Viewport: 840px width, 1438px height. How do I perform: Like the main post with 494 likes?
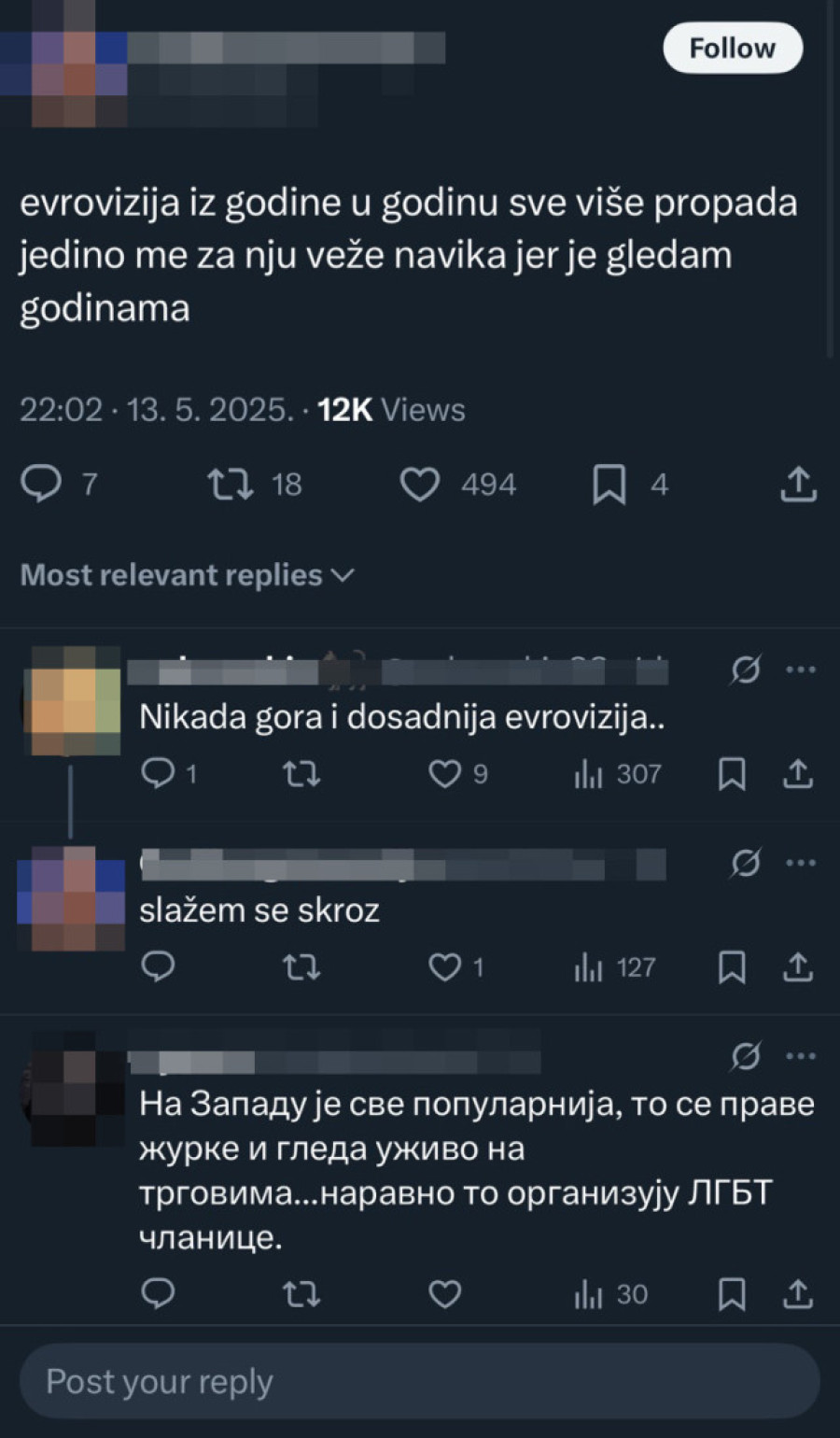(457, 485)
